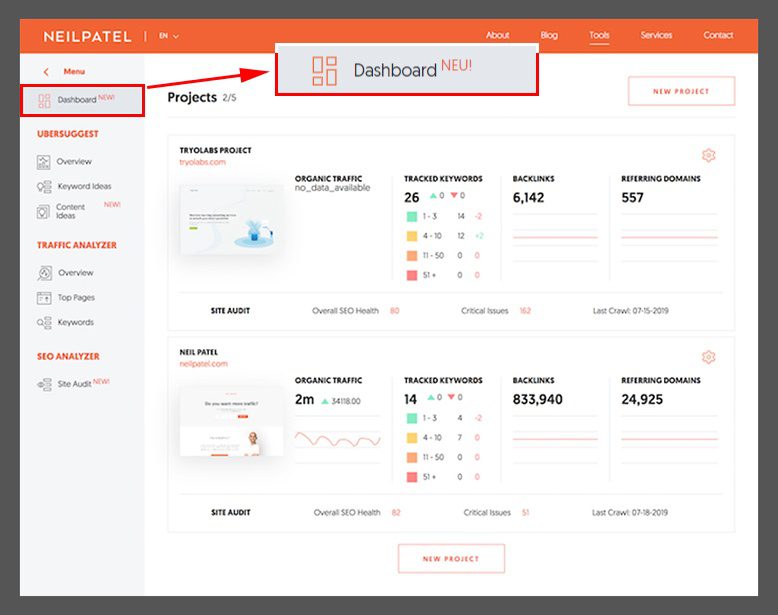Click the Top Pages icon
Screen dimensions: 778x615
pyautogui.click(x=44, y=298)
